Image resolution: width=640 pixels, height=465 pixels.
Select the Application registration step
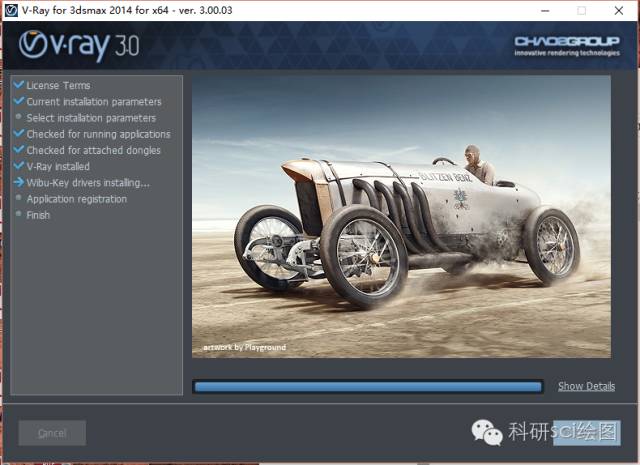(x=77, y=199)
